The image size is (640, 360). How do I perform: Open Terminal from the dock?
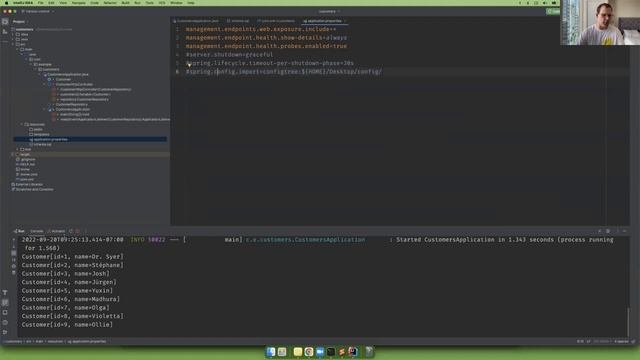pyautogui.click(x=331, y=351)
